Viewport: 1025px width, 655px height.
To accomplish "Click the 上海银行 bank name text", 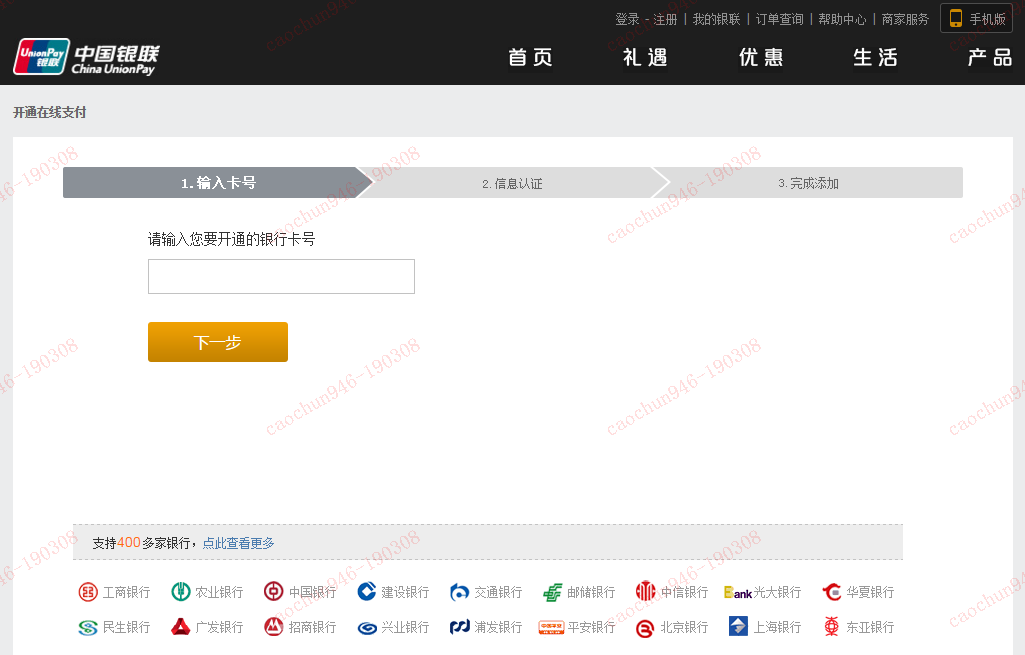I will click(x=777, y=628).
